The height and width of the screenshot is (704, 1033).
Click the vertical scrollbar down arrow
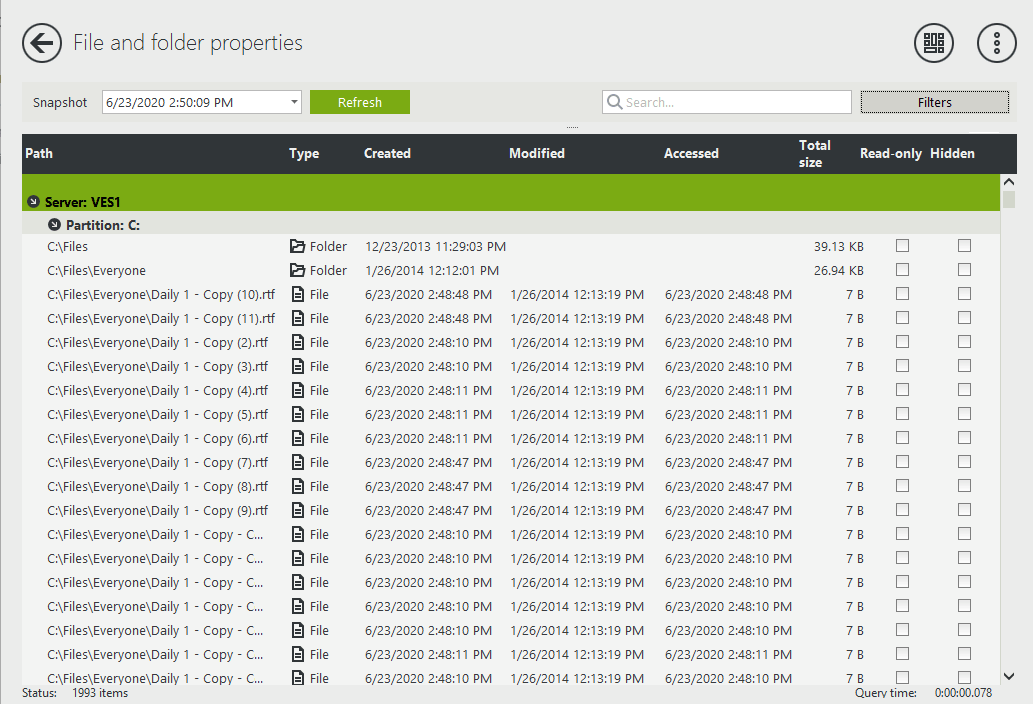(x=1008, y=676)
